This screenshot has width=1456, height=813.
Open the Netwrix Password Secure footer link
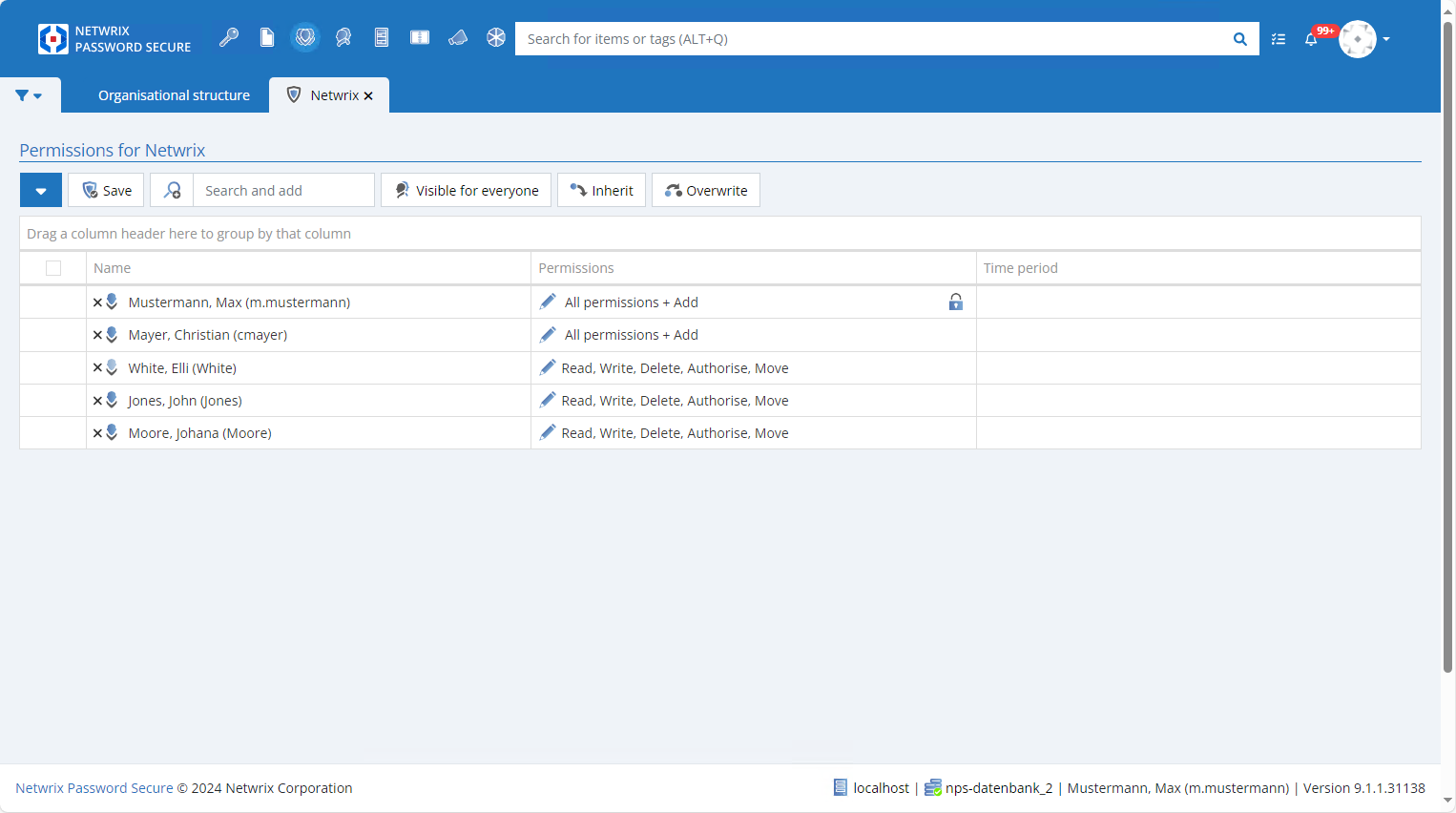pyautogui.click(x=94, y=788)
